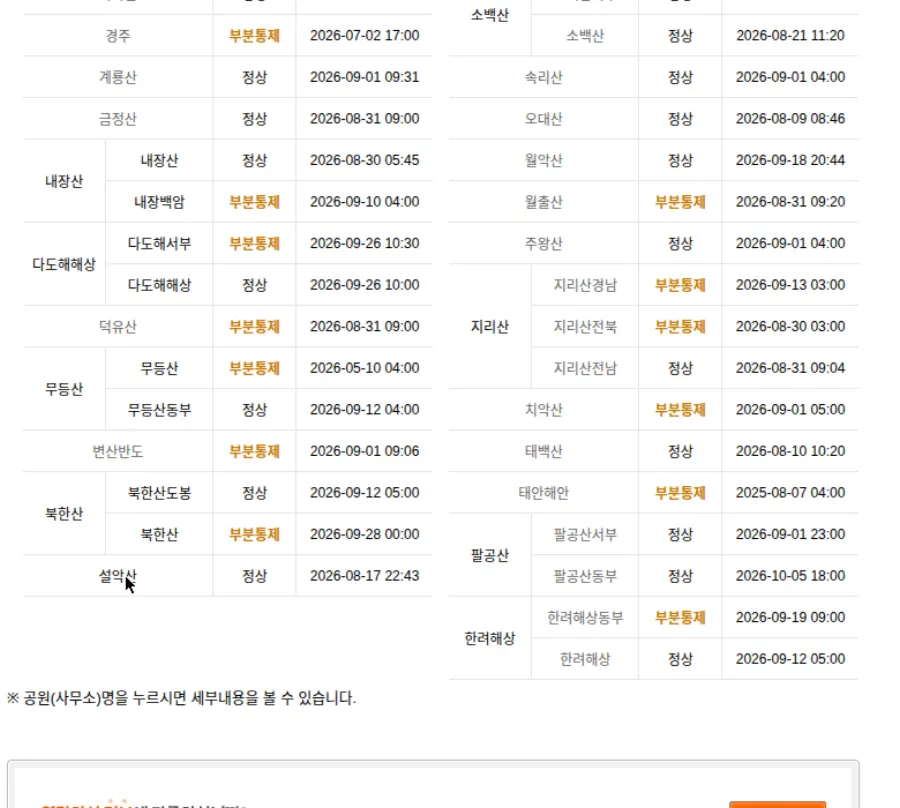Viewport: 900px width, 808px height.
Task: Click 부분통제 status in 한려해상동부 row
Action: pyautogui.click(x=680, y=617)
